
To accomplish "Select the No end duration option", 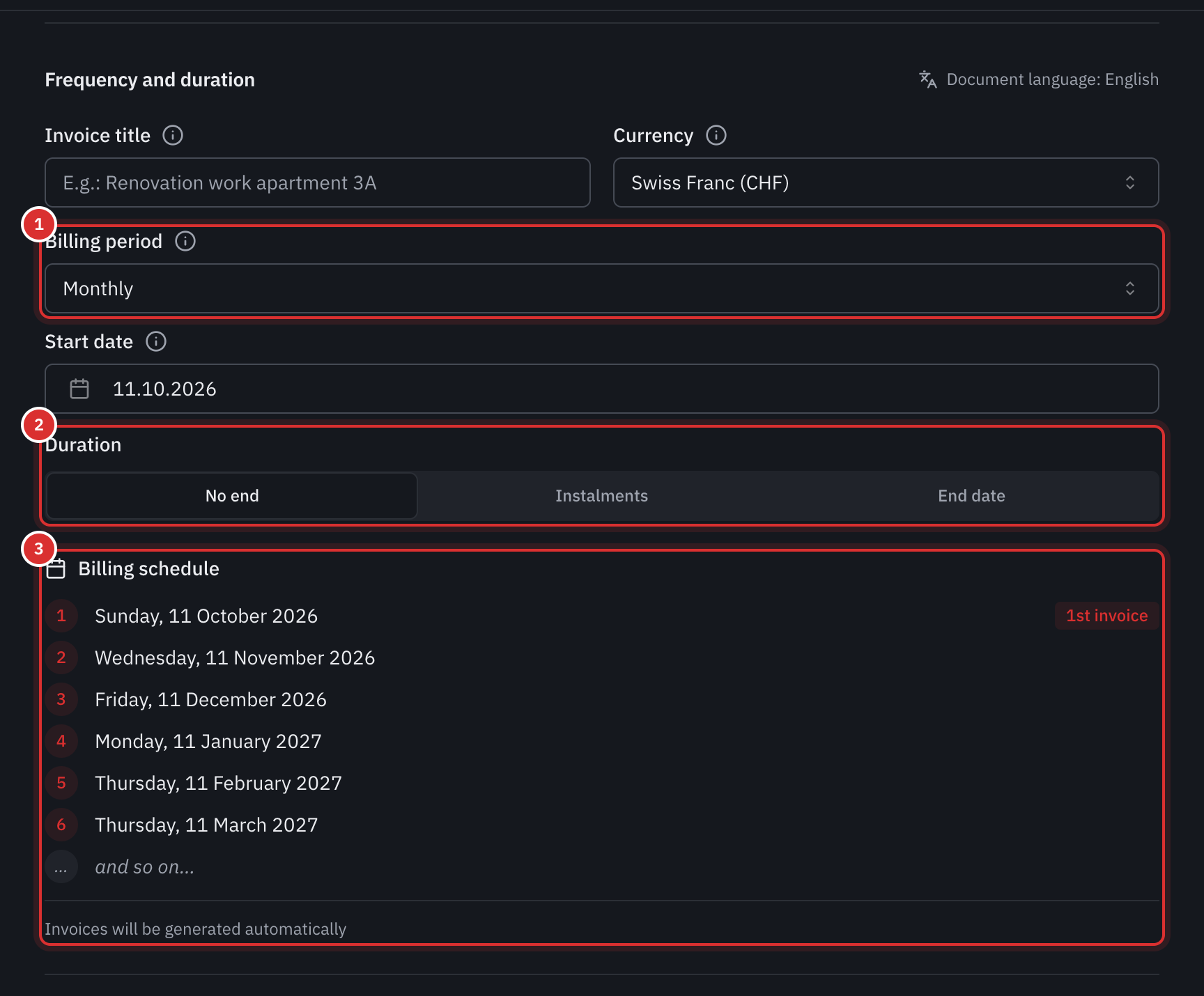I will pos(232,496).
